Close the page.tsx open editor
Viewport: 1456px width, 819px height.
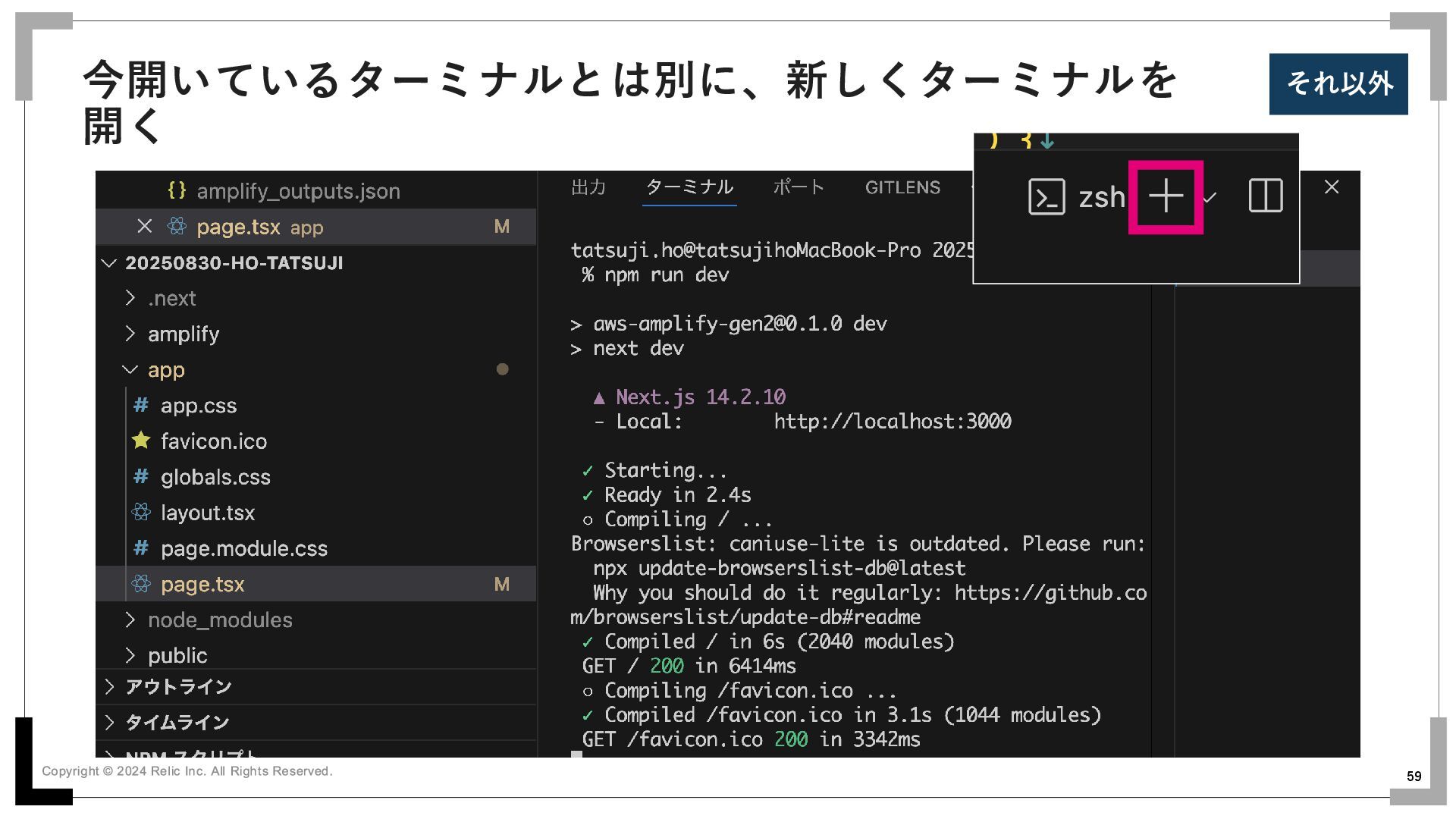pos(145,226)
